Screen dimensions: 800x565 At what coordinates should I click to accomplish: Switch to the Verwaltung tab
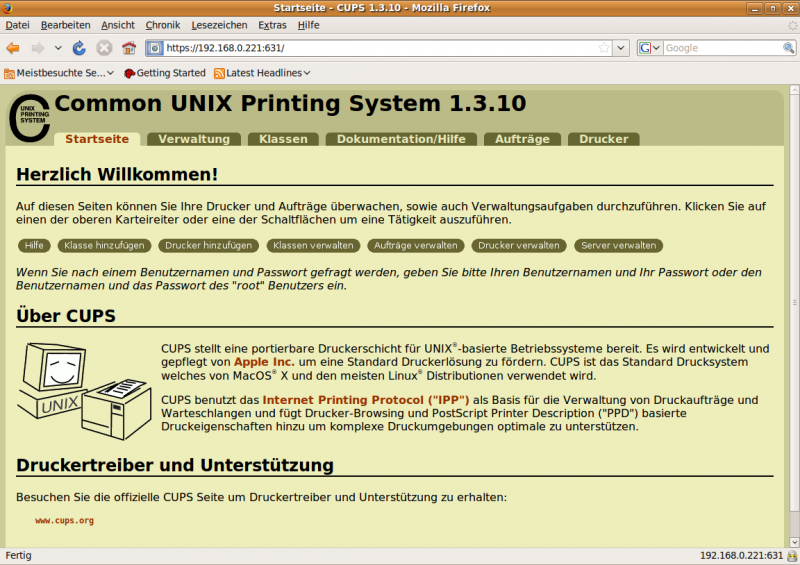pos(194,139)
